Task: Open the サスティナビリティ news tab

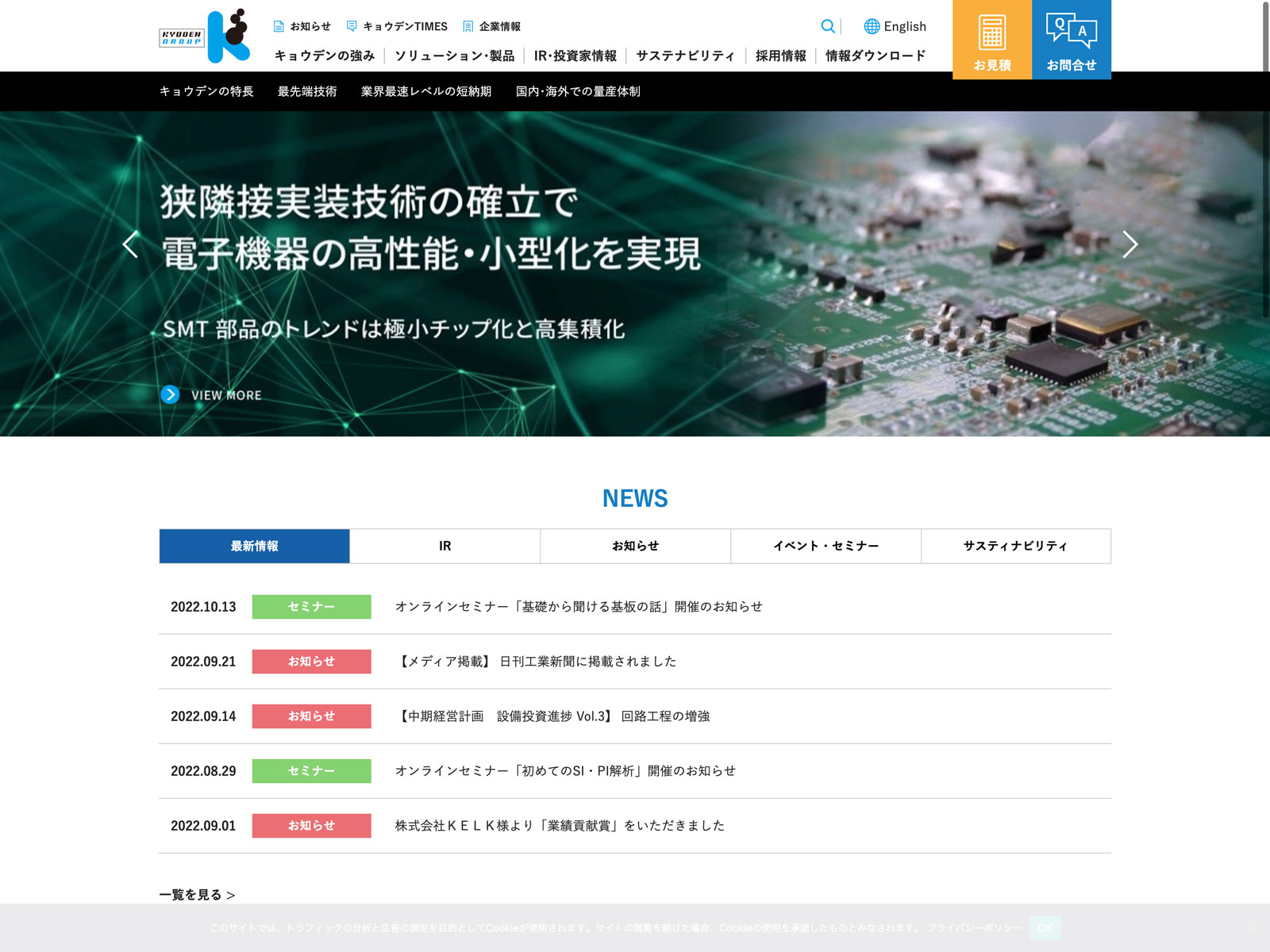Action: point(1015,546)
